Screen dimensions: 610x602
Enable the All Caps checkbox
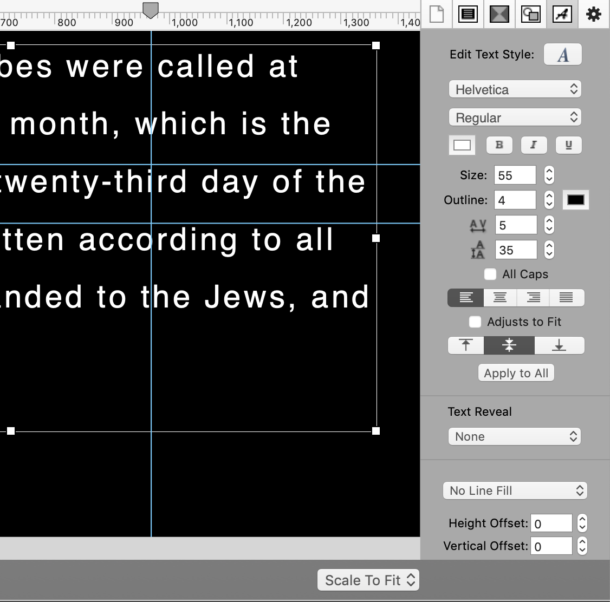[490, 274]
